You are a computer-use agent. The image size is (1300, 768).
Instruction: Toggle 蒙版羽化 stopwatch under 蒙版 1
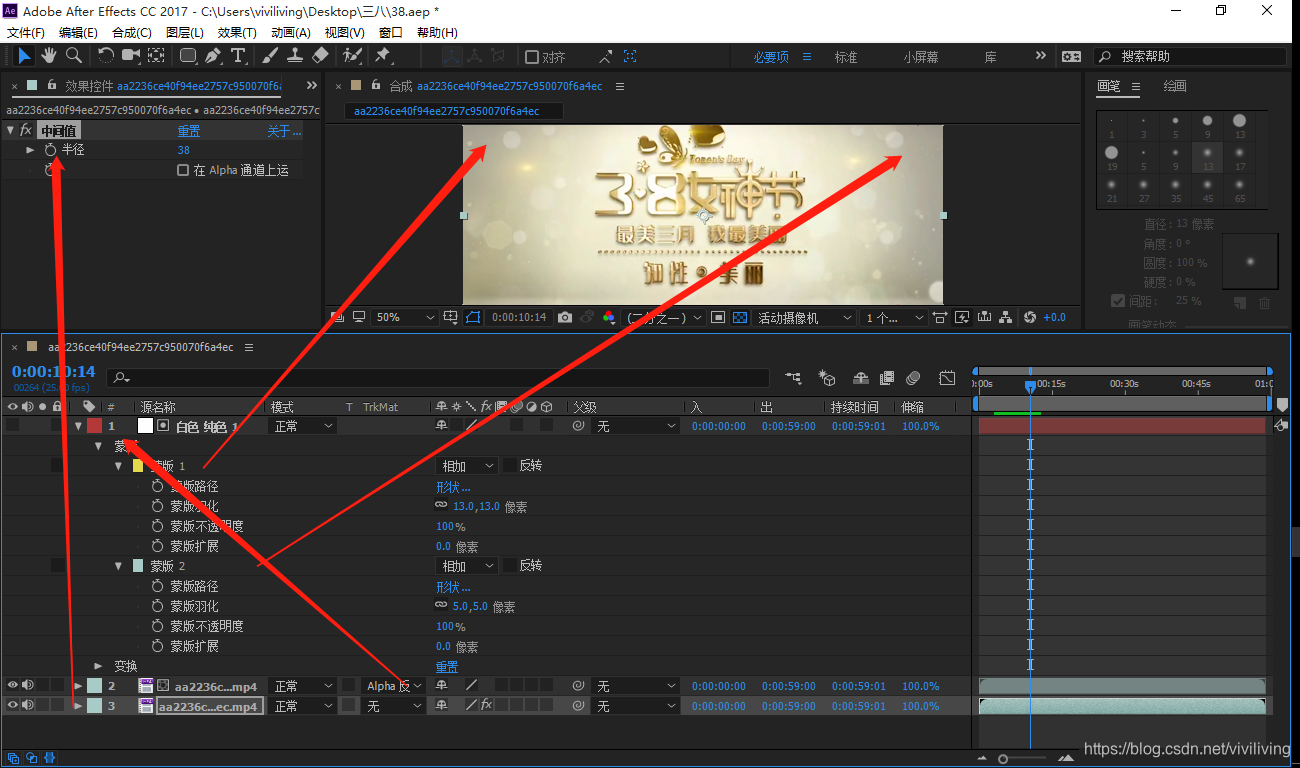tap(157, 506)
